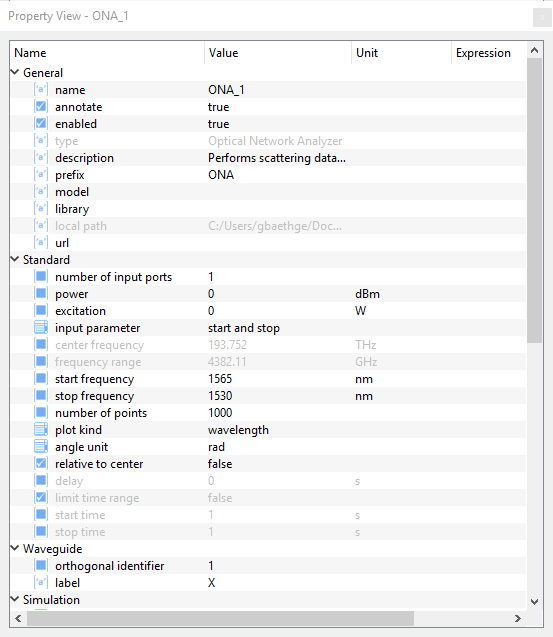Click the list icon beside angle unit
The image size is (553, 637).
click(41, 446)
